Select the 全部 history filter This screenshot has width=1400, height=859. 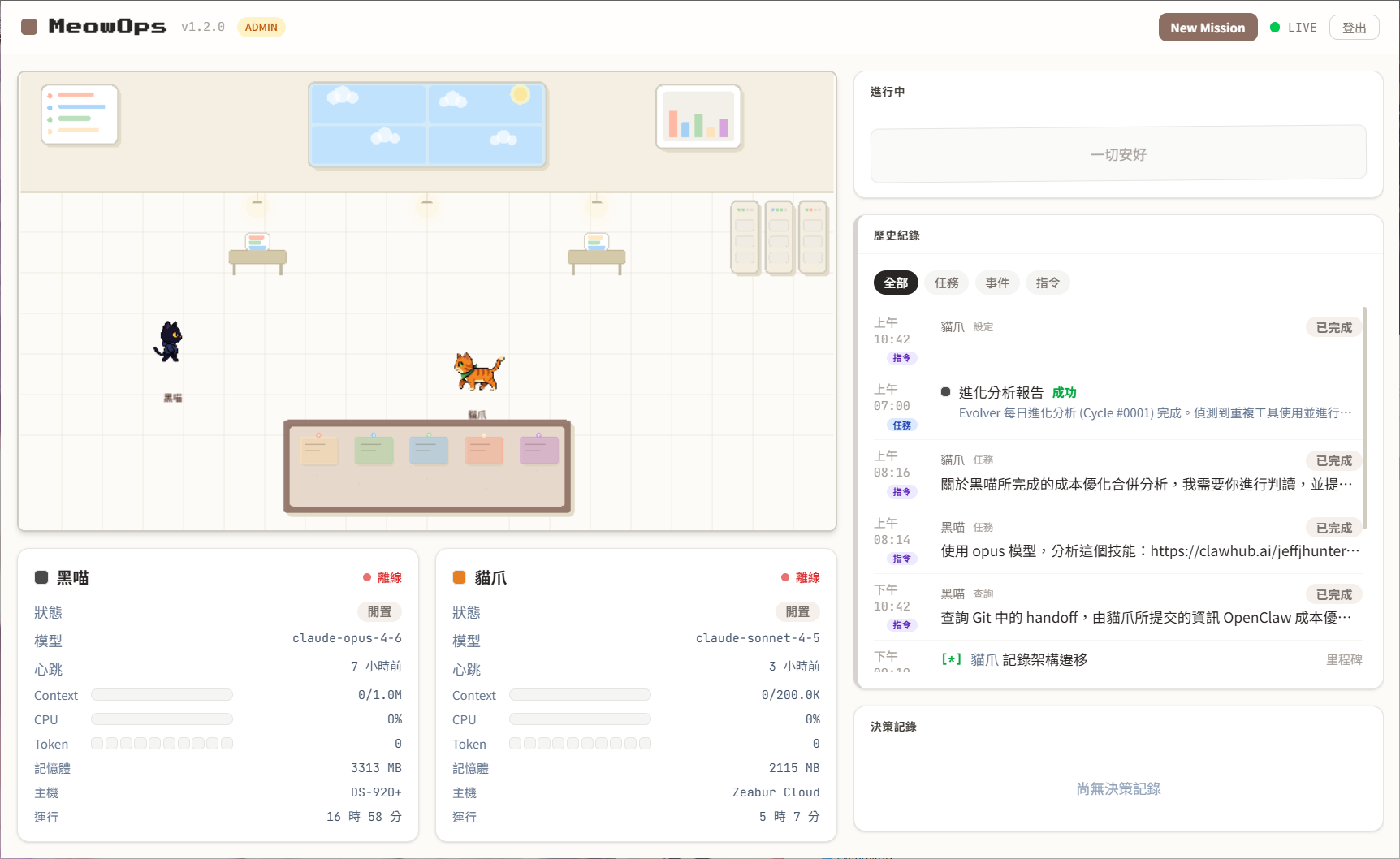(x=896, y=283)
